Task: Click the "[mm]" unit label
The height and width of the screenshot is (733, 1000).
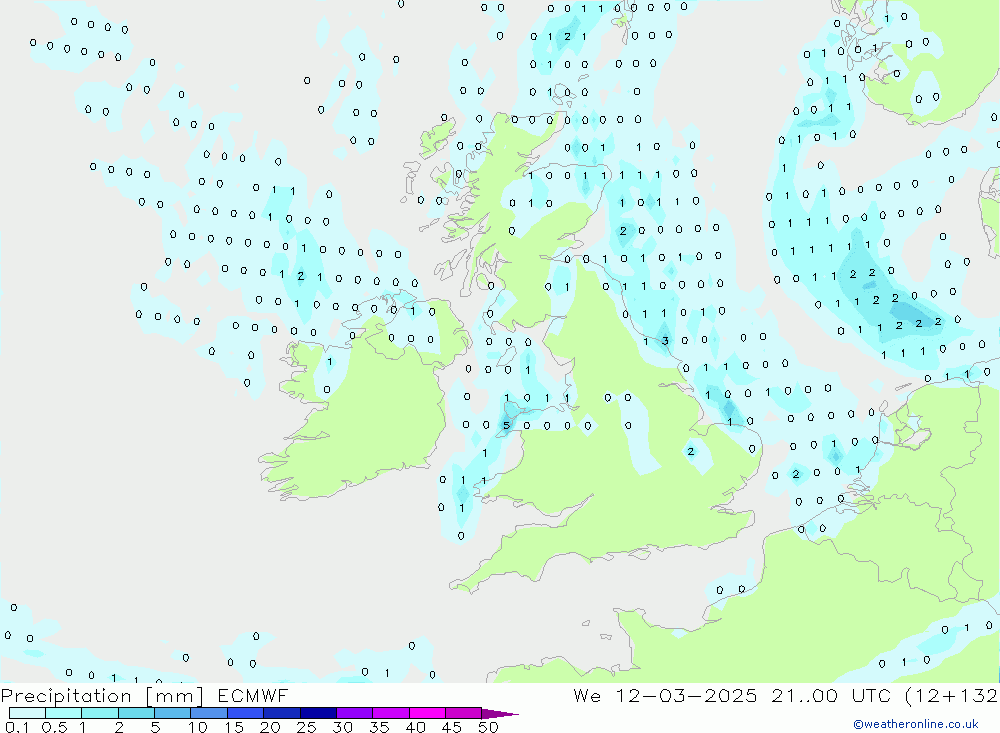Action: [x=175, y=696]
